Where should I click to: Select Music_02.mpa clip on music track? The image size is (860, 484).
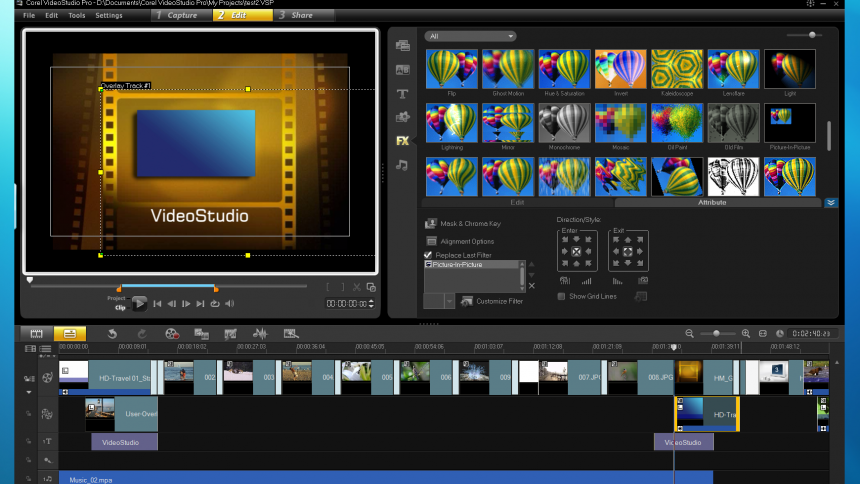[x=386, y=479]
